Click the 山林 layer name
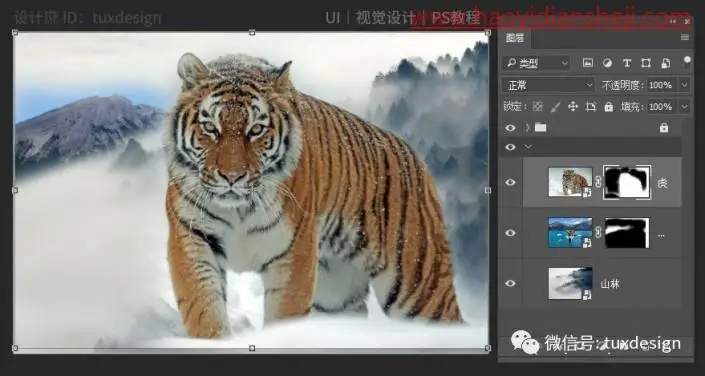Viewport: 705px width, 376px height. click(610, 284)
